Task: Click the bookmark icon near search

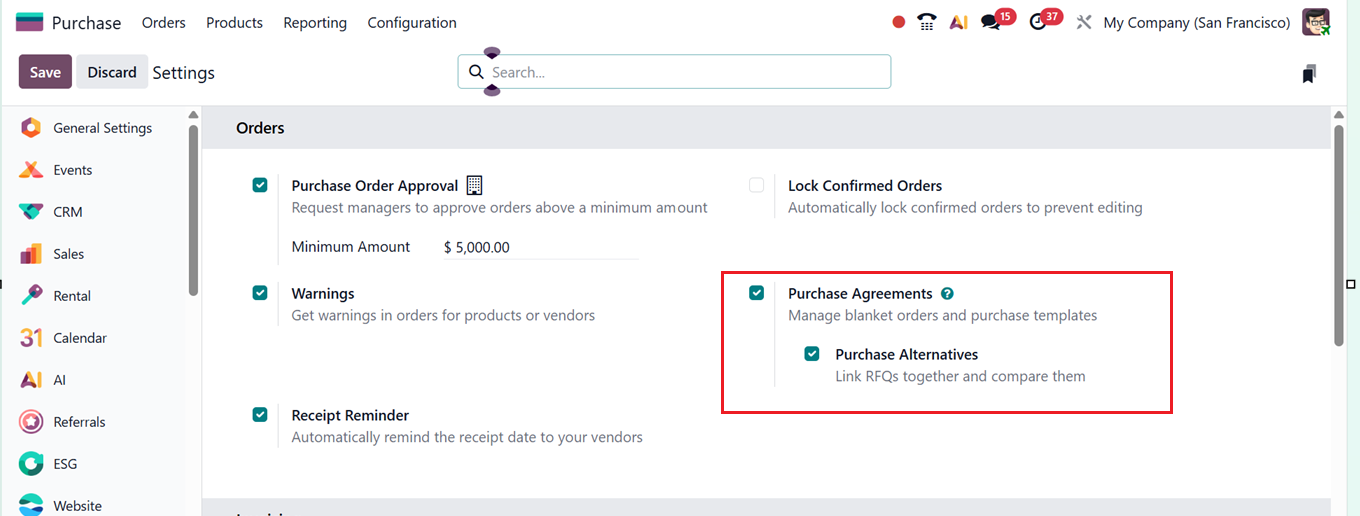Action: point(1309,73)
